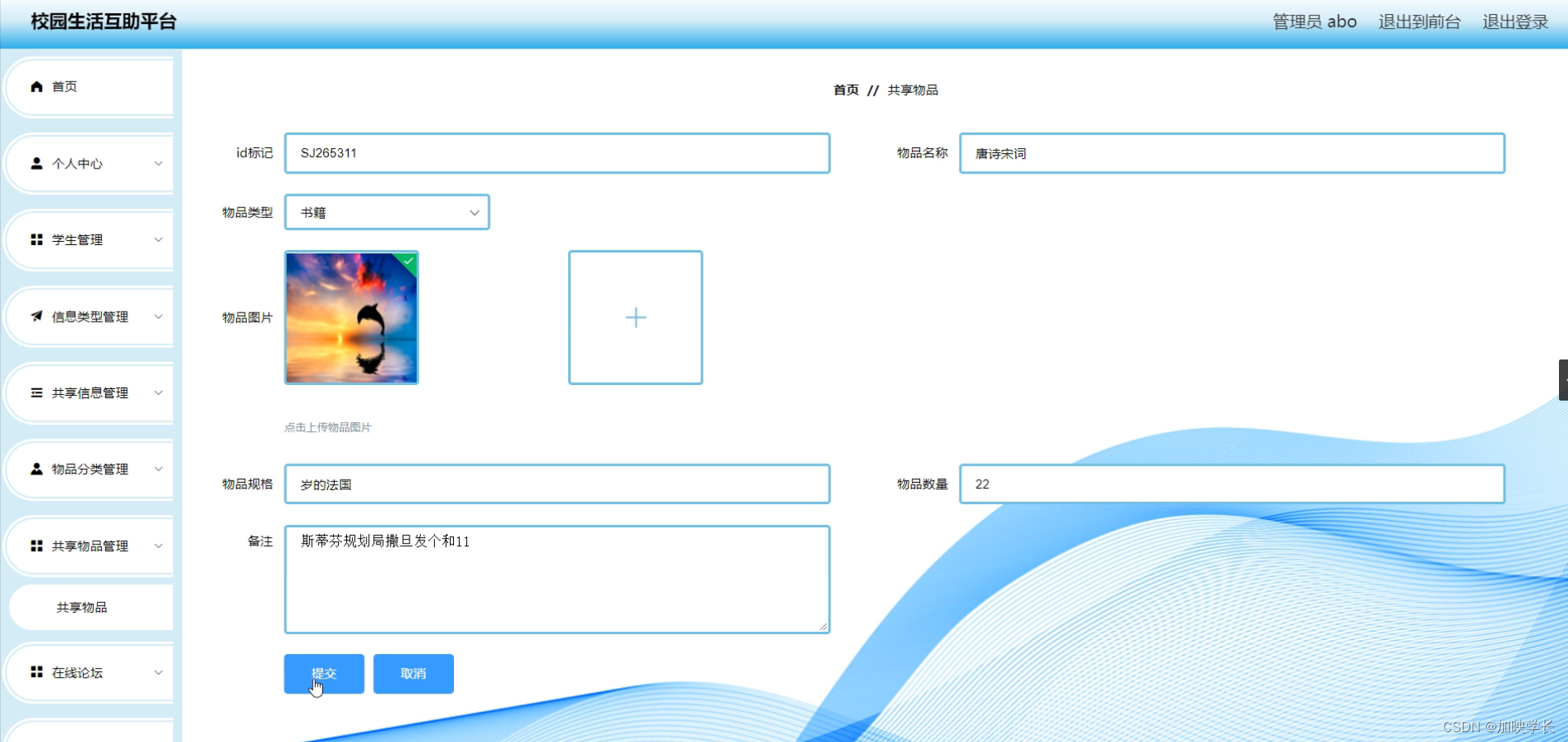
Task: Click the person icon on 个人中心
Action: (35, 163)
